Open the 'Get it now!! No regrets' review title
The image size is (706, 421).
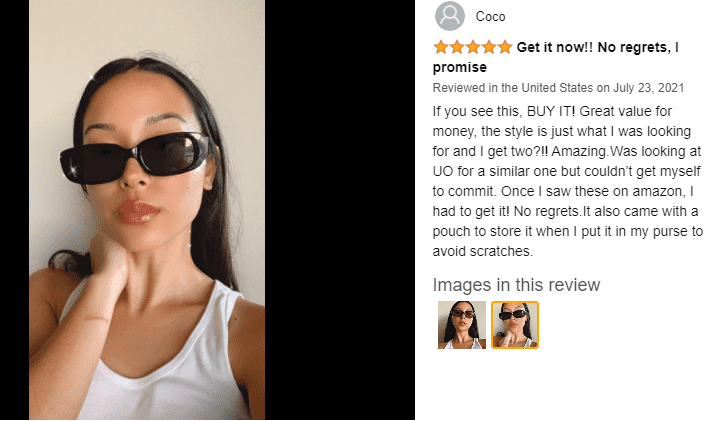click(x=556, y=57)
